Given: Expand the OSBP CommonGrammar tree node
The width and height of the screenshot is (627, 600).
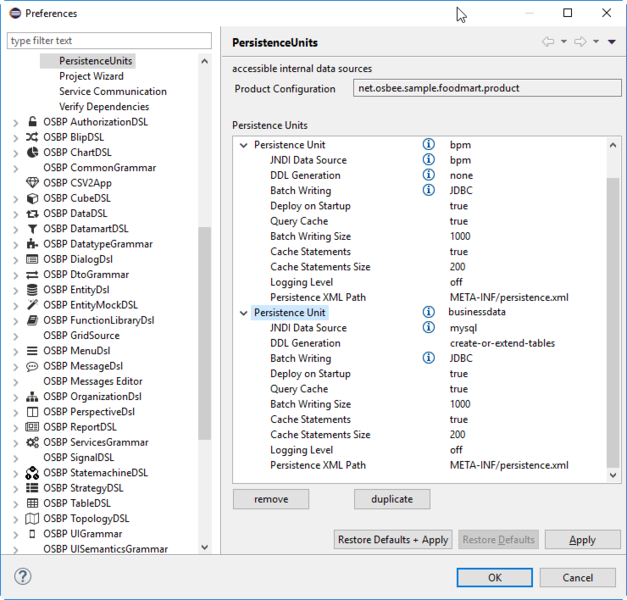Looking at the screenshot, I should point(16,168).
